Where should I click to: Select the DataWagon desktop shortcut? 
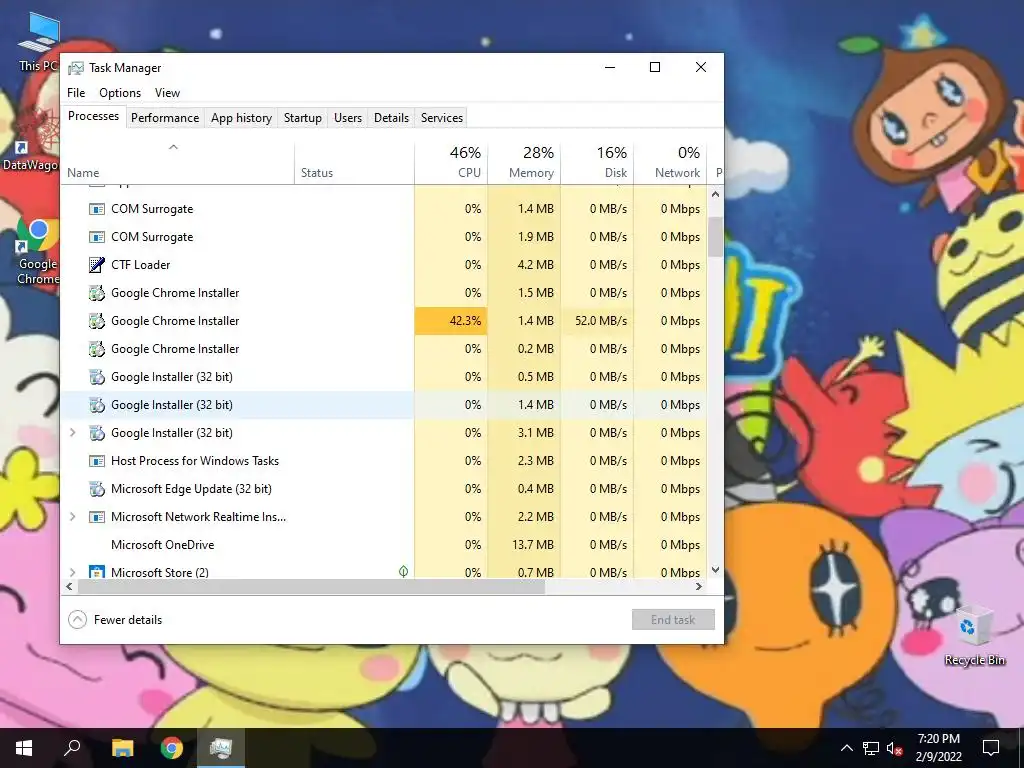click(x=30, y=140)
